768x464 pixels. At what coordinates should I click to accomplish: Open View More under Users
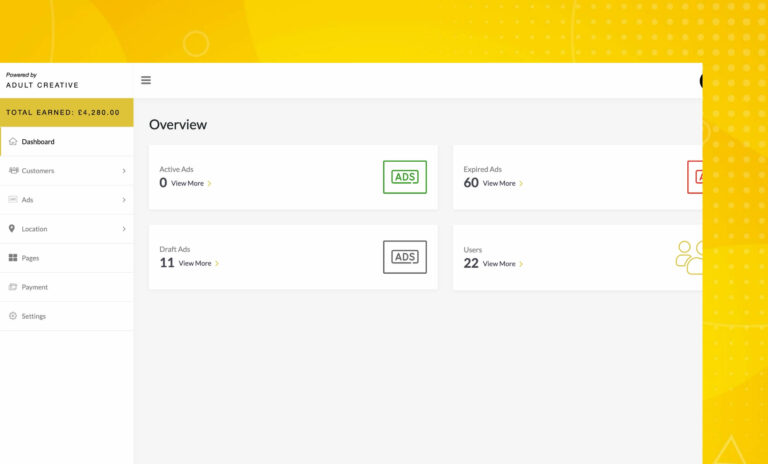(x=502, y=264)
